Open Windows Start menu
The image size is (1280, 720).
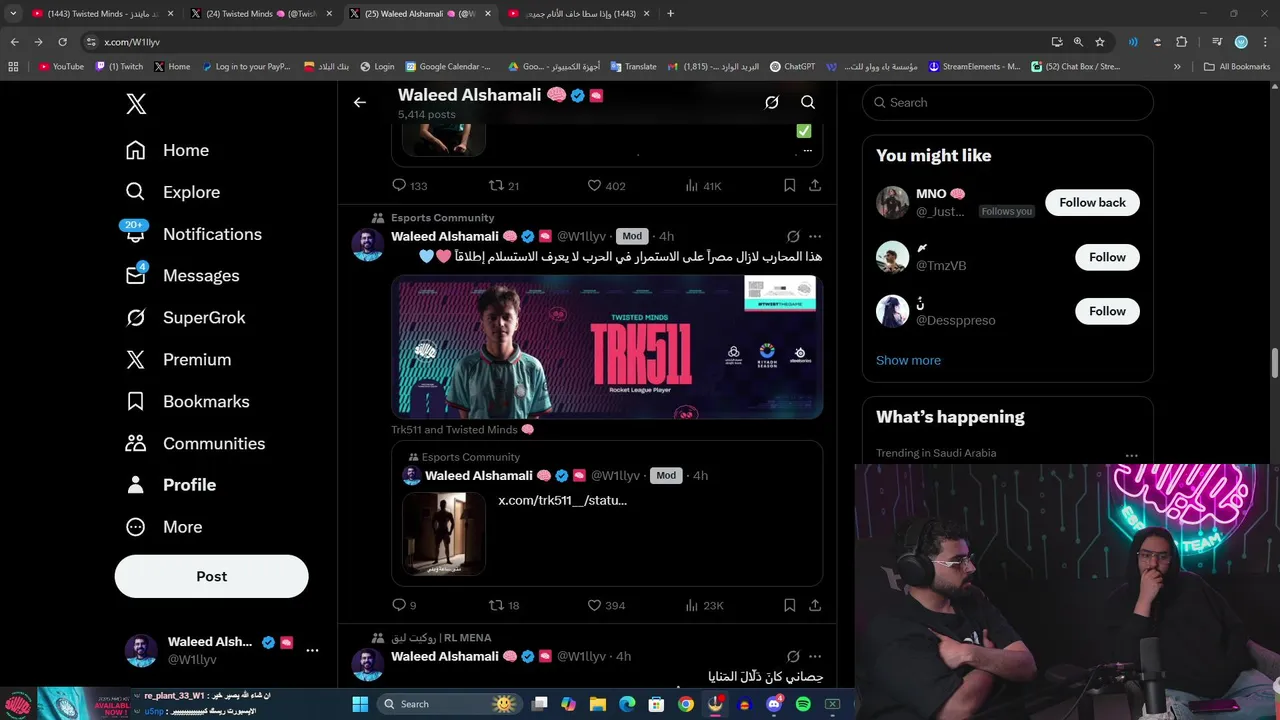(360, 704)
